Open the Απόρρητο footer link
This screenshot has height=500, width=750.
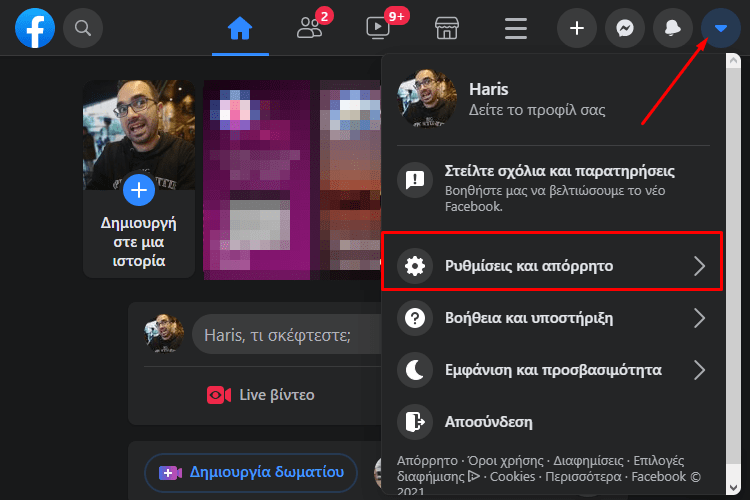pyautogui.click(x=427, y=461)
